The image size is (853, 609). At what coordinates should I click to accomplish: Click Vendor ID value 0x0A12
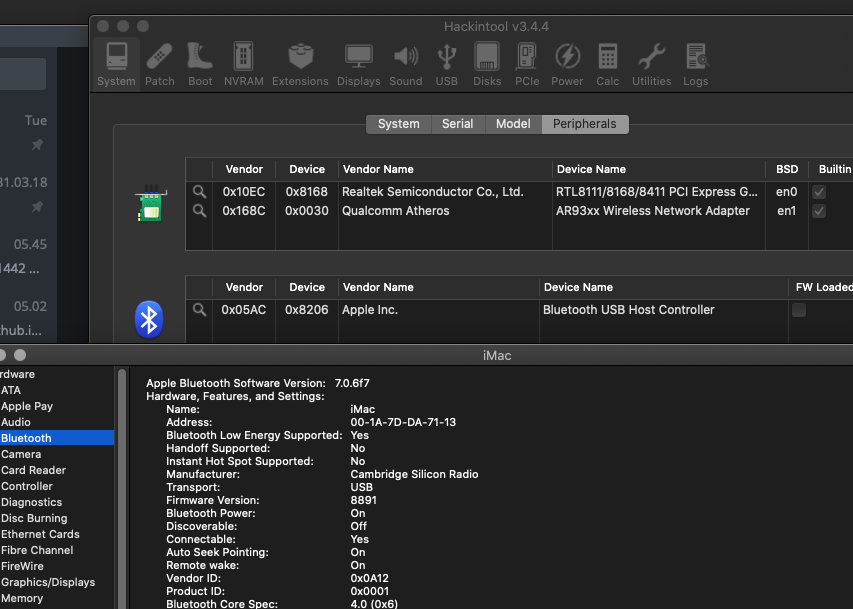pyautogui.click(x=369, y=578)
